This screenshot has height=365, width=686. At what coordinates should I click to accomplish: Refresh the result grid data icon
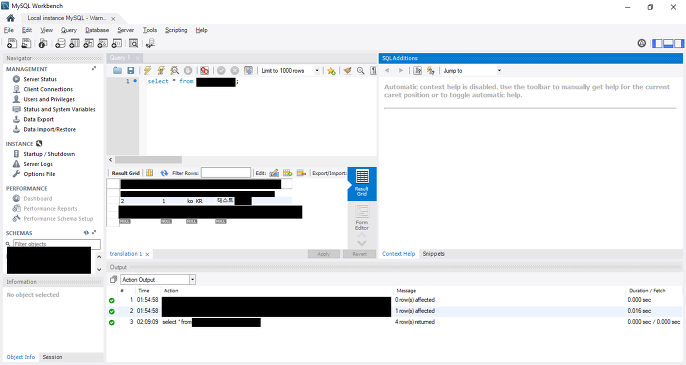pyautogui.click(x=164, y=173)
